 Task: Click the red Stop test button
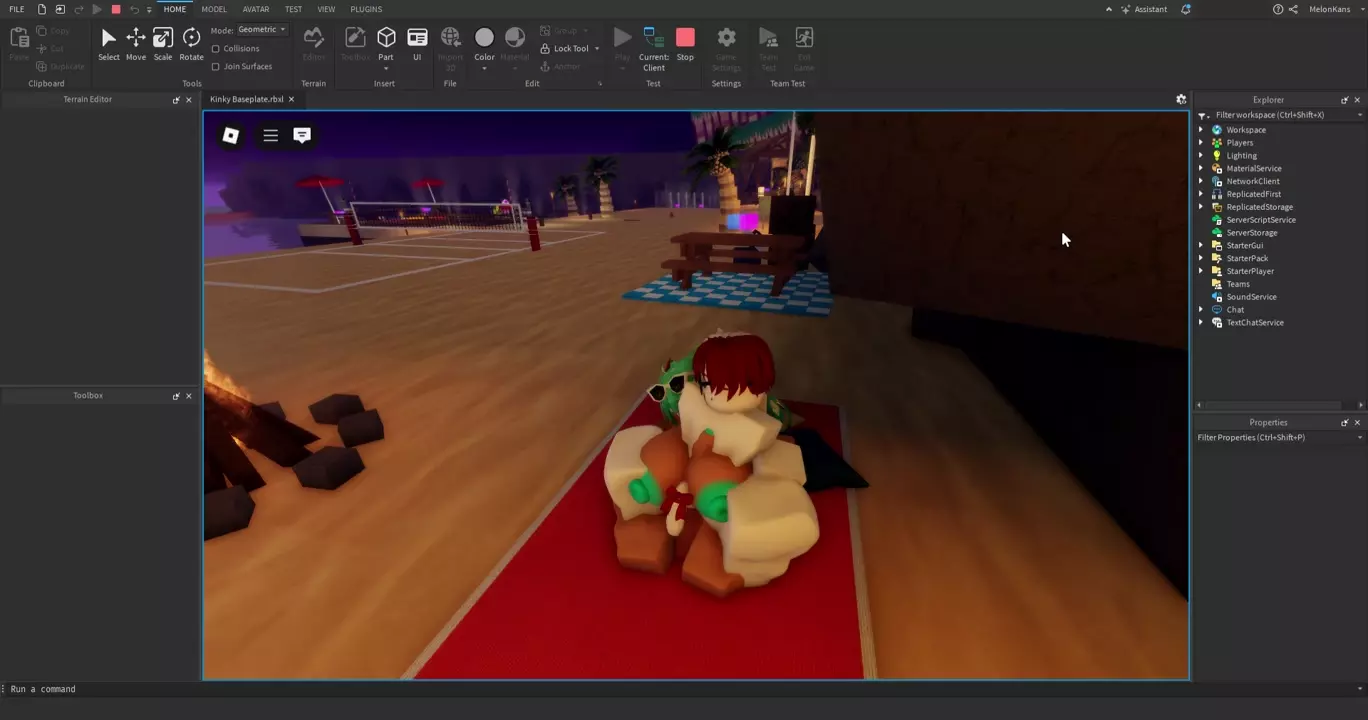pyautogui.click(x=685, y=44)
